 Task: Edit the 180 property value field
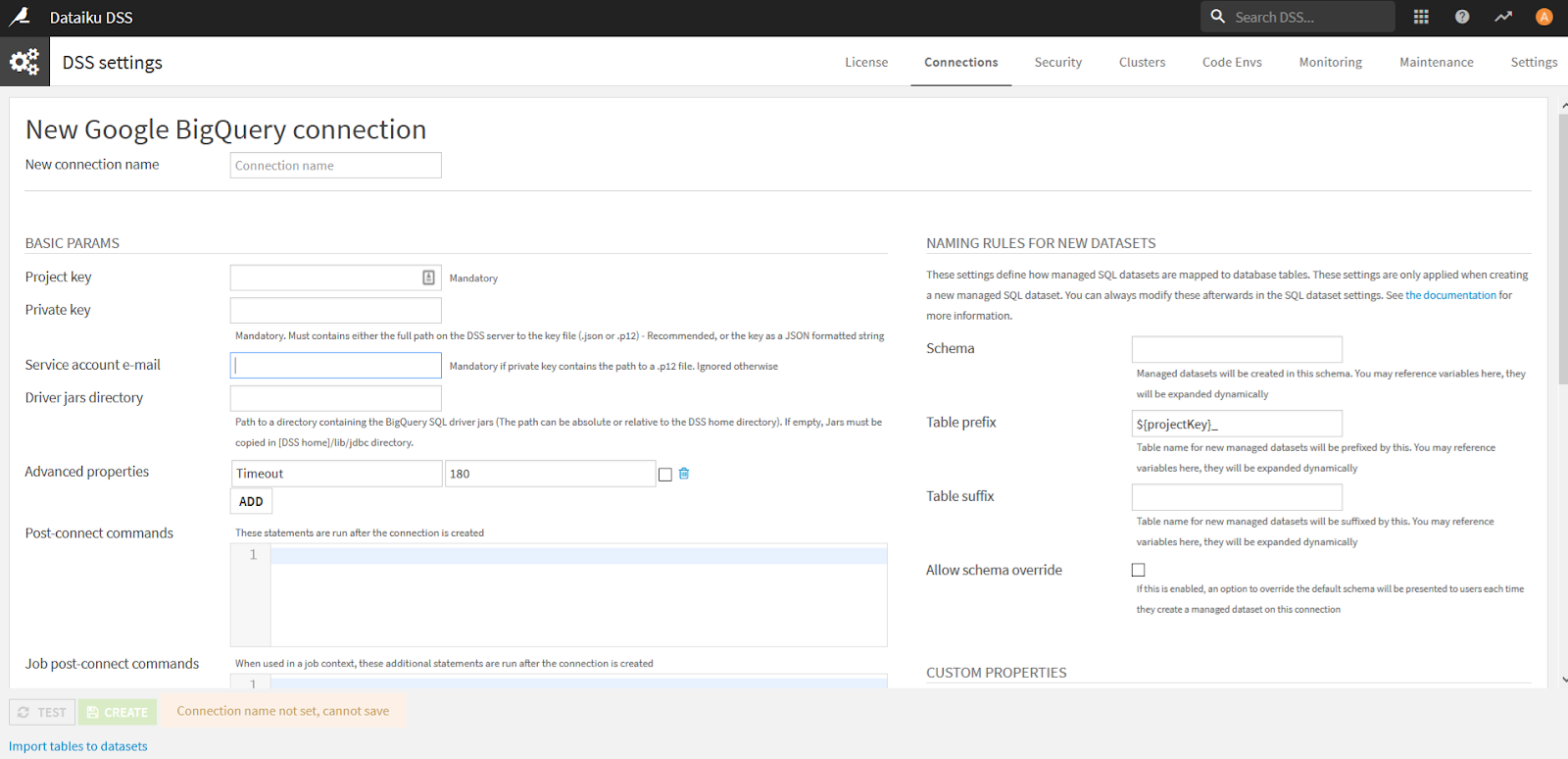pyautogui.click(x=550, y=474)
